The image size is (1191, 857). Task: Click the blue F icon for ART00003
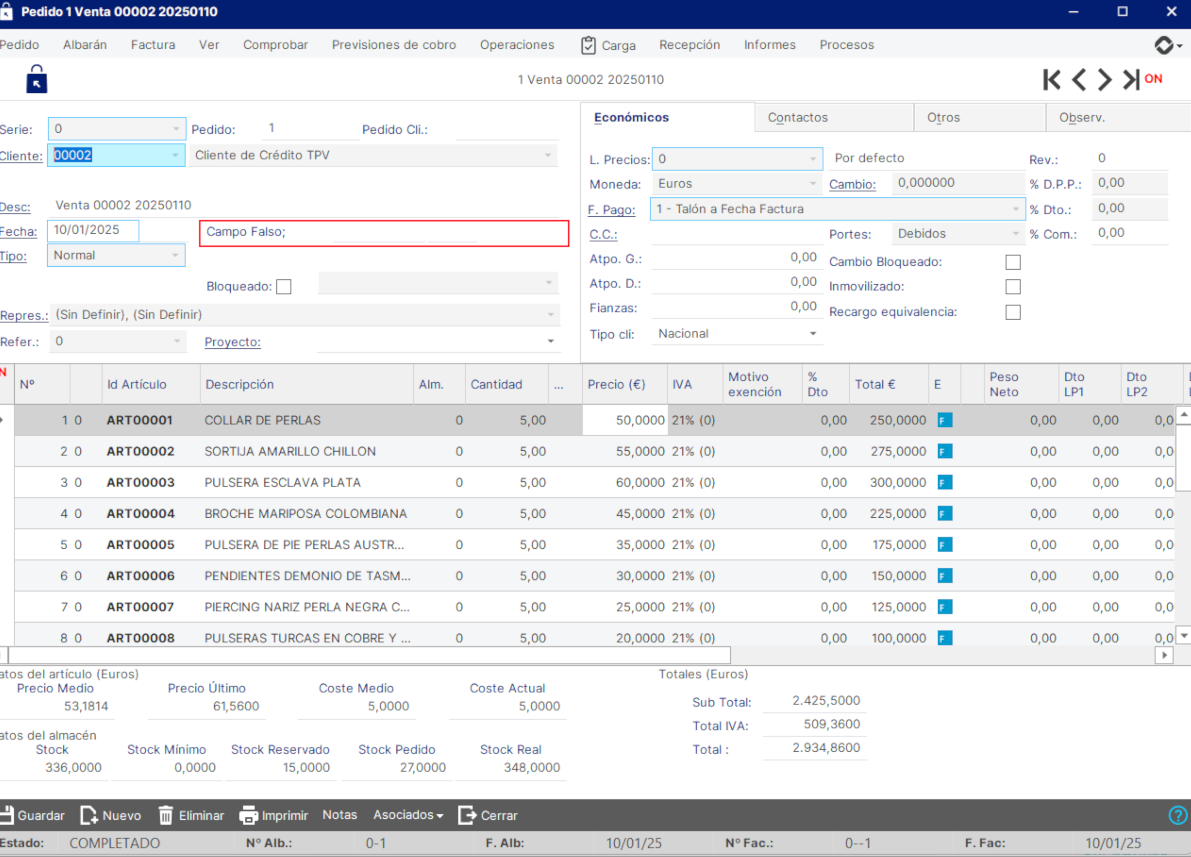[x=945, y=482]
